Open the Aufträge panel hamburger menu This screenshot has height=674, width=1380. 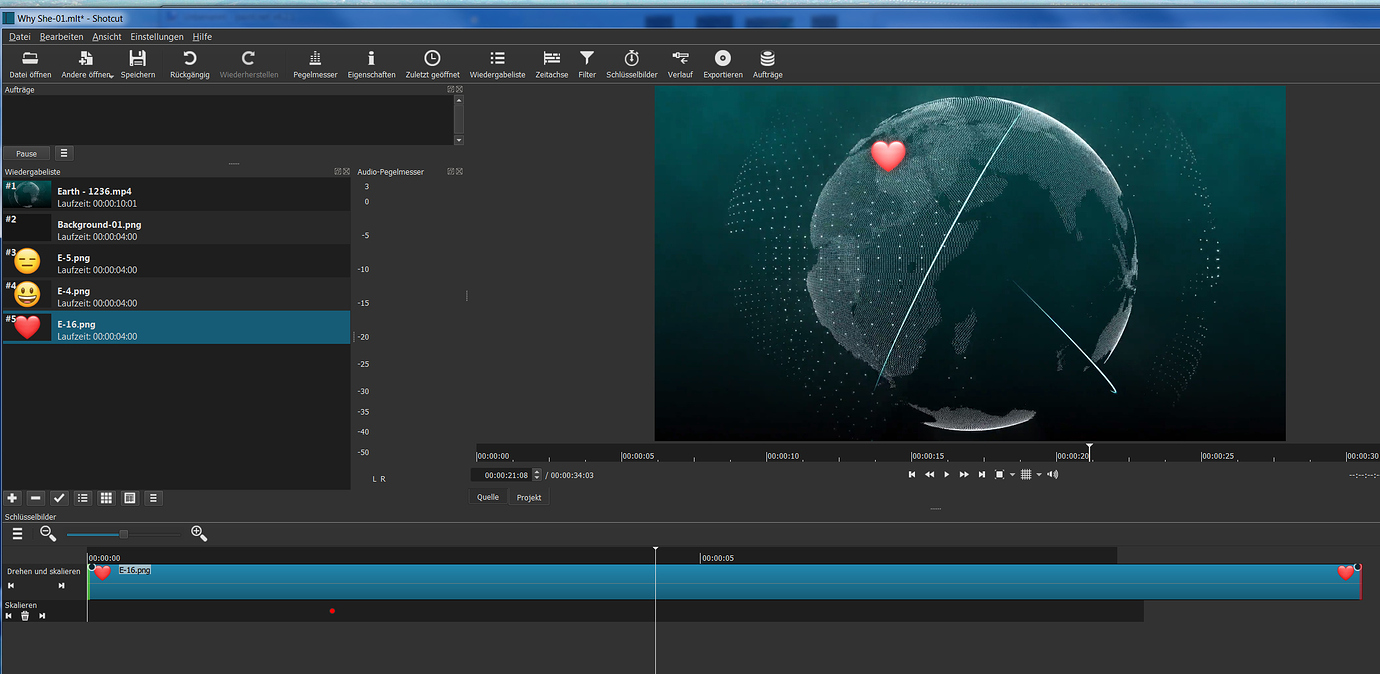pos(63,154)
